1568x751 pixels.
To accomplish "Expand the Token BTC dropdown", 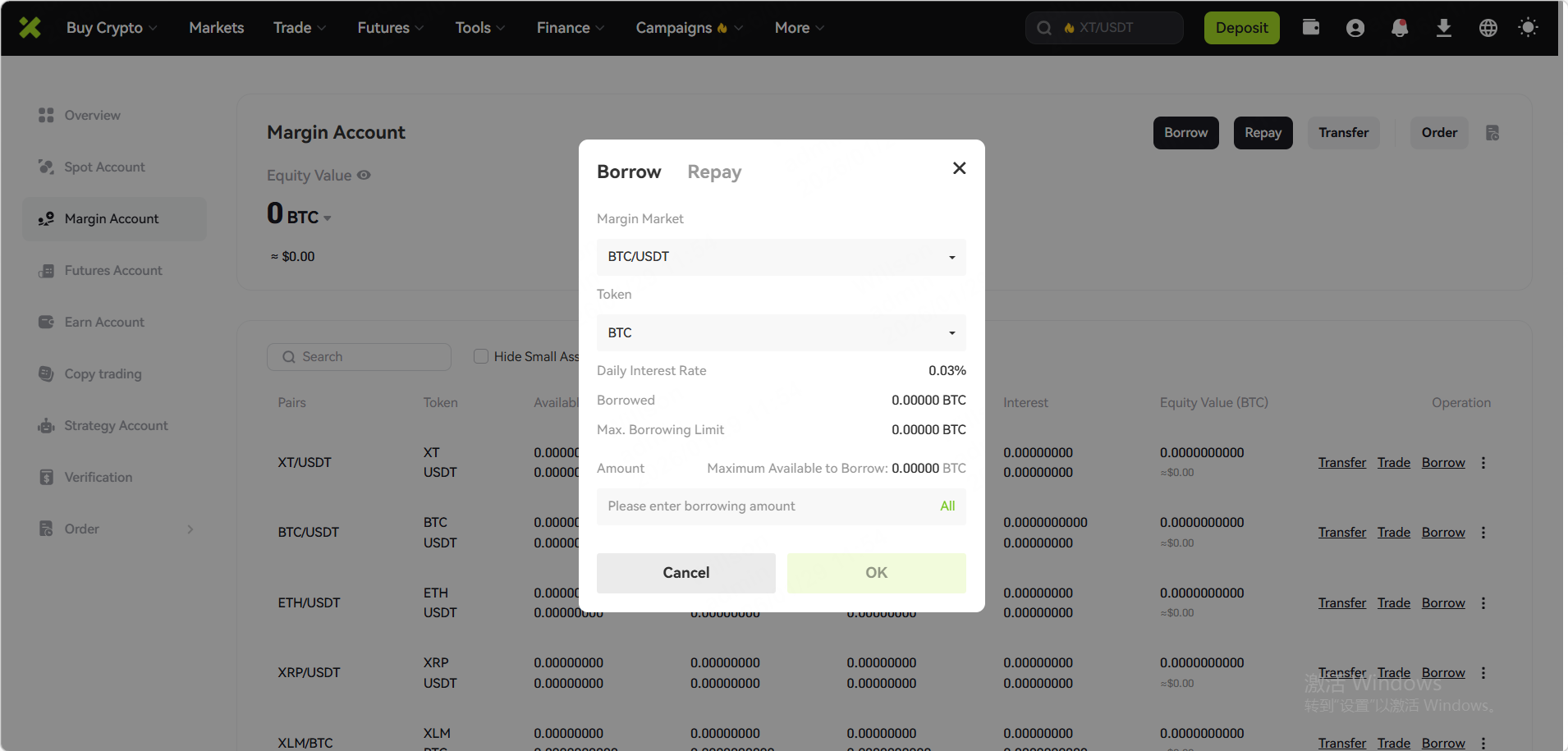I will coord(781,332).
